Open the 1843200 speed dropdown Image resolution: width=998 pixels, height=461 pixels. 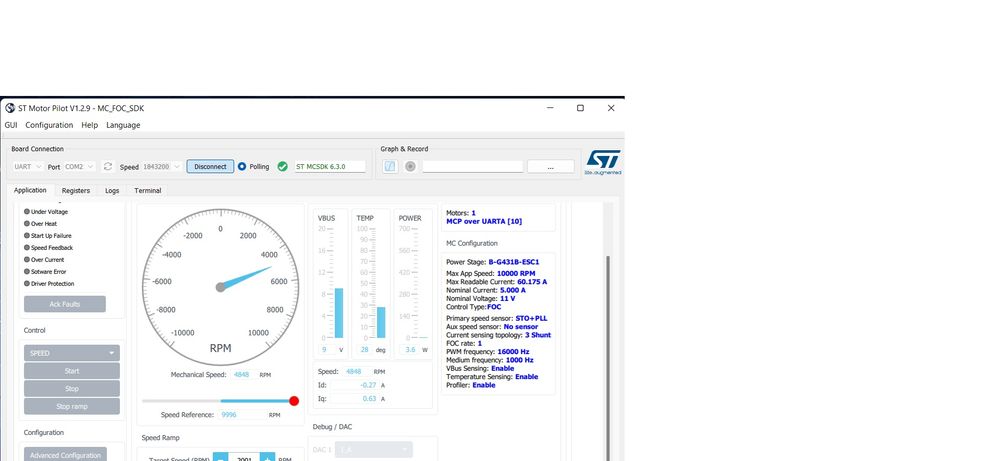click(x=161, y=166)
